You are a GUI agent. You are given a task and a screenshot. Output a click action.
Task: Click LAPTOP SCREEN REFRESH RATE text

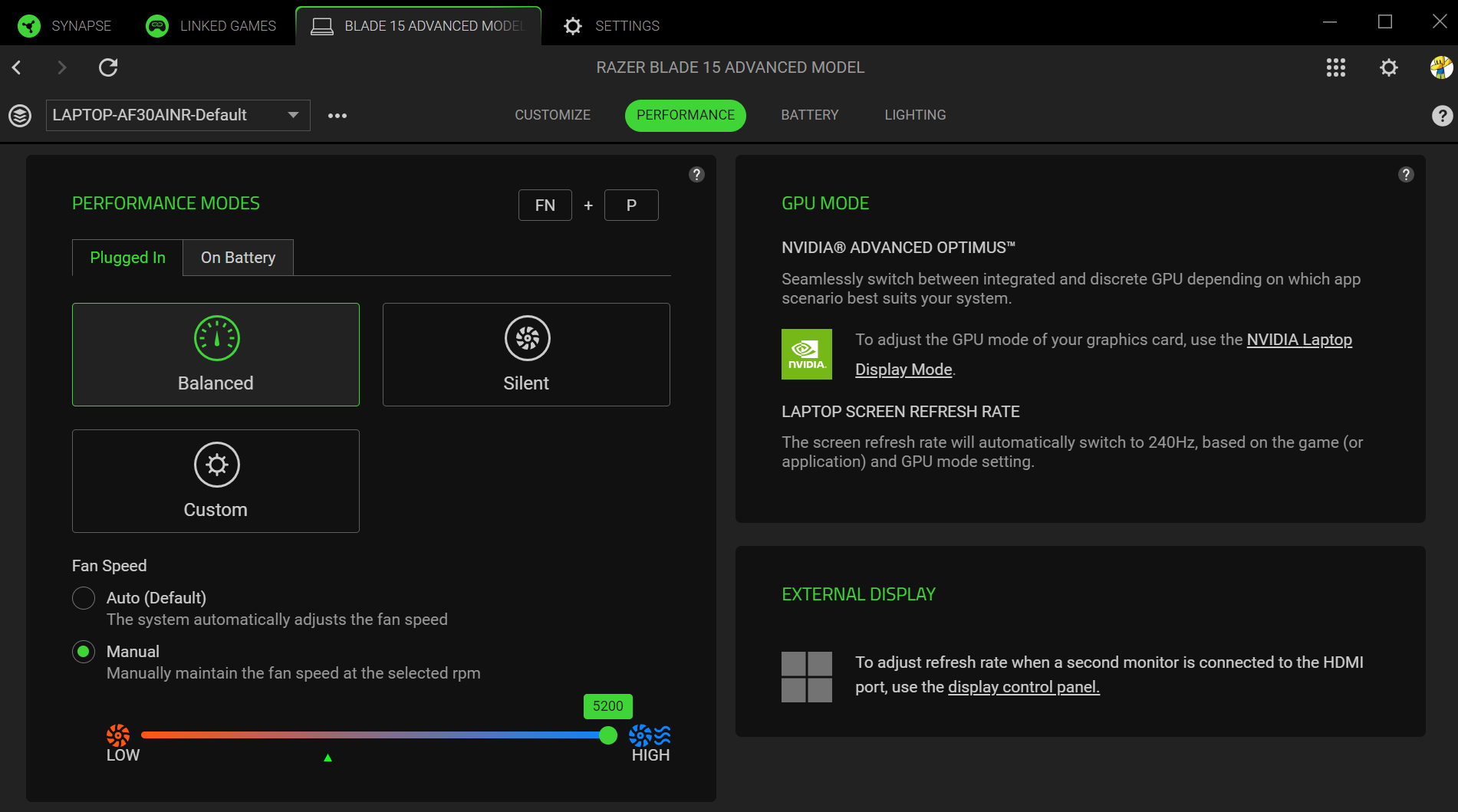900,412
